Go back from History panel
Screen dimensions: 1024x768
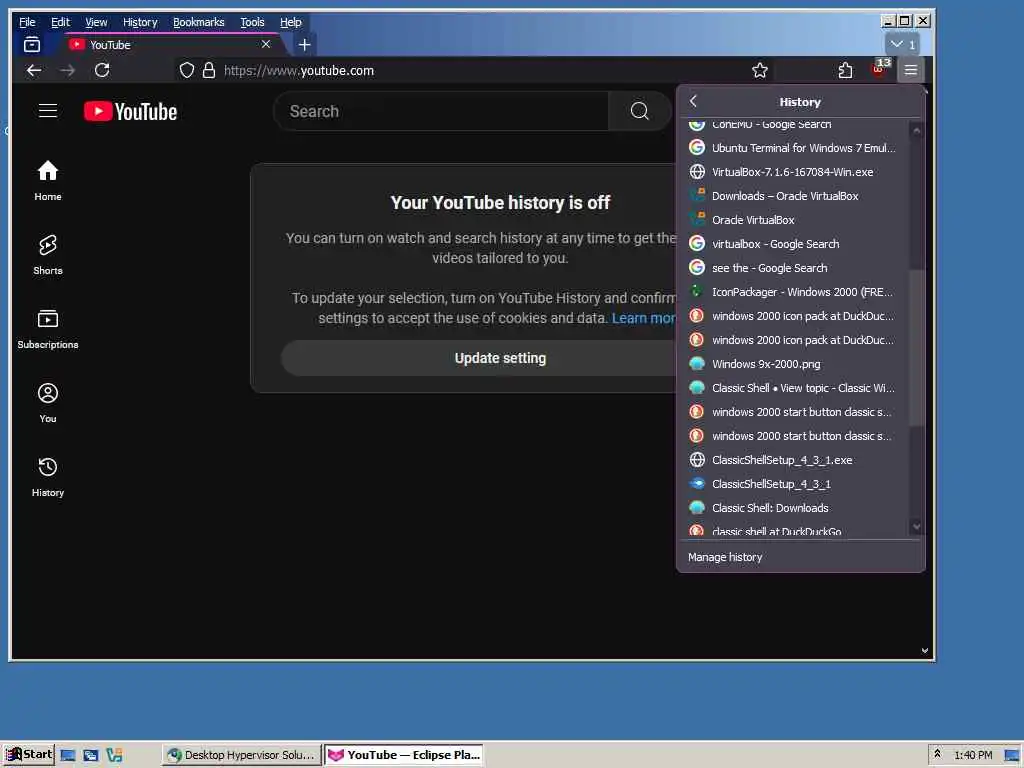pyautogui.click(x=694, y=101)
